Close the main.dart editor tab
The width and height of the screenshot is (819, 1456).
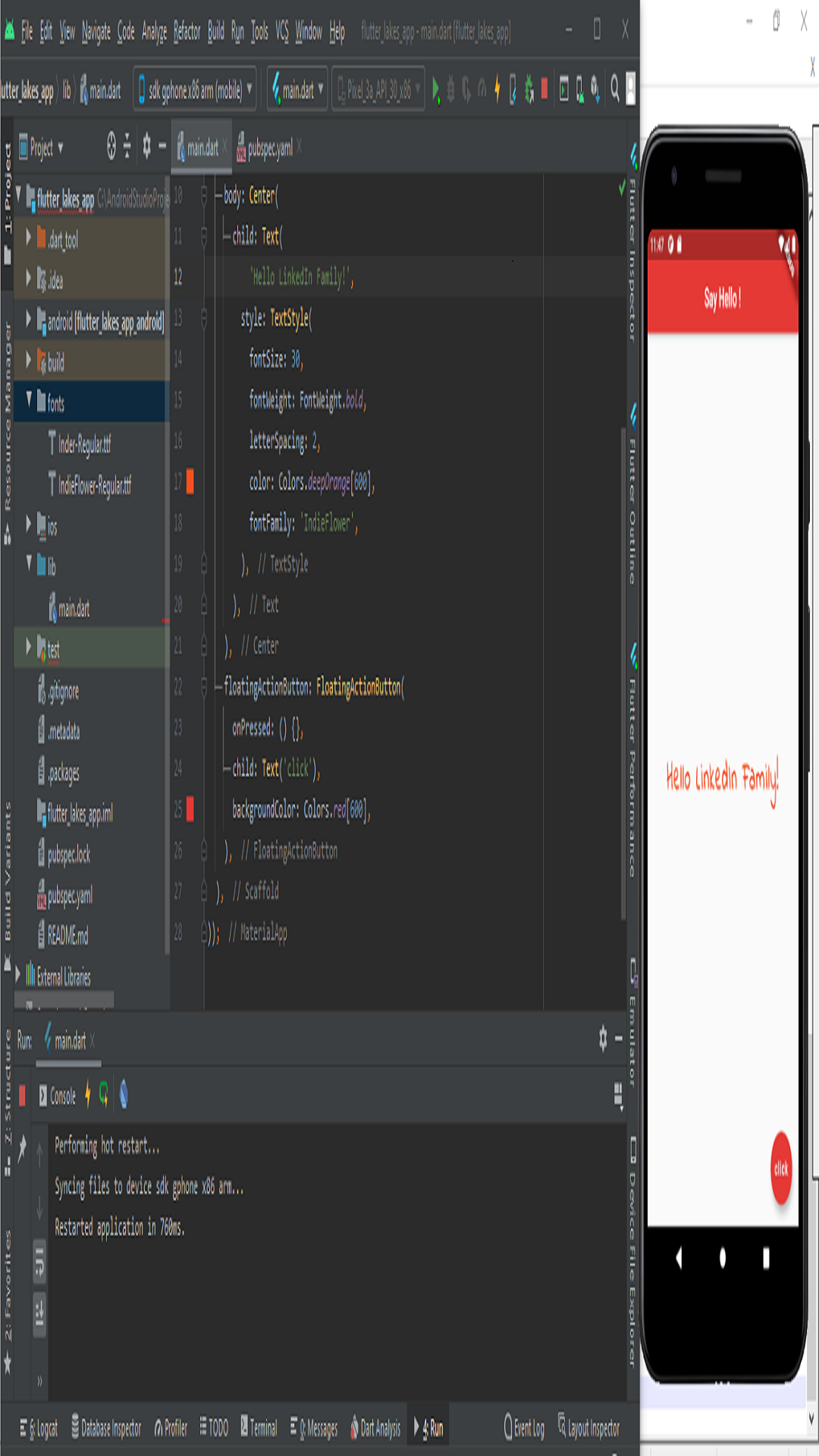(x=224, y=146)
